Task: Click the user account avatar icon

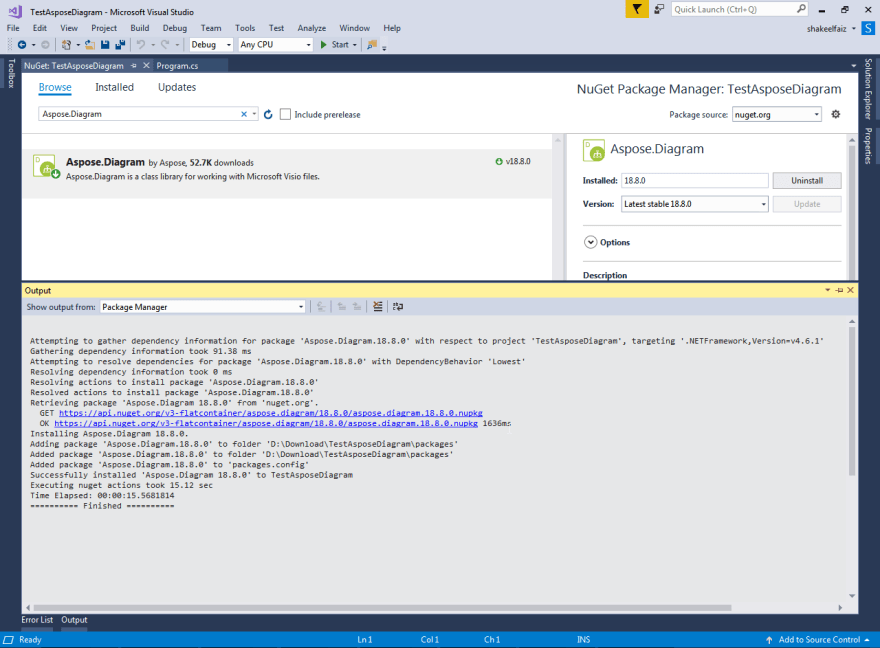Action: point(868,28)
